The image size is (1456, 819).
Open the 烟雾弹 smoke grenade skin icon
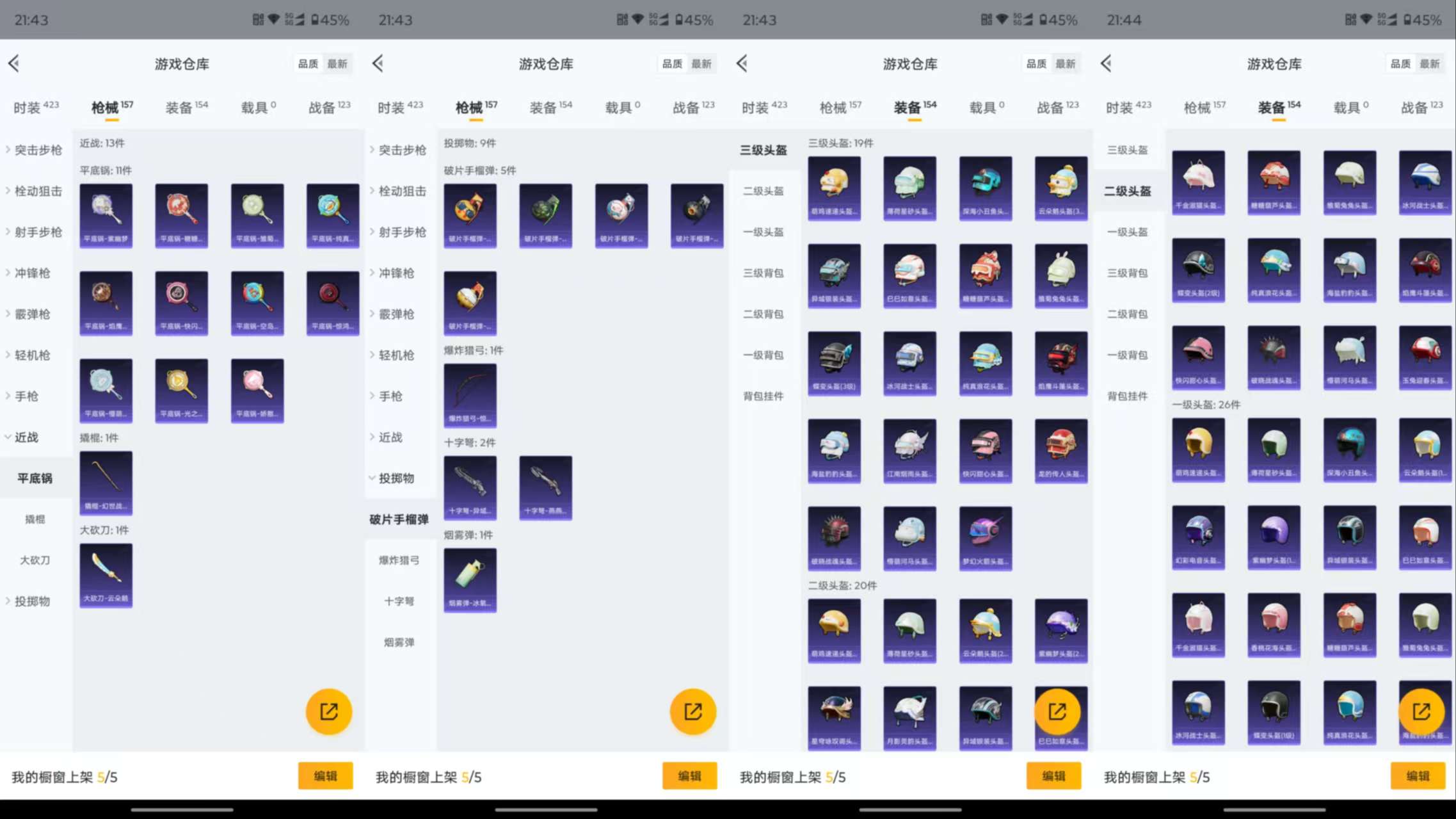470,579
